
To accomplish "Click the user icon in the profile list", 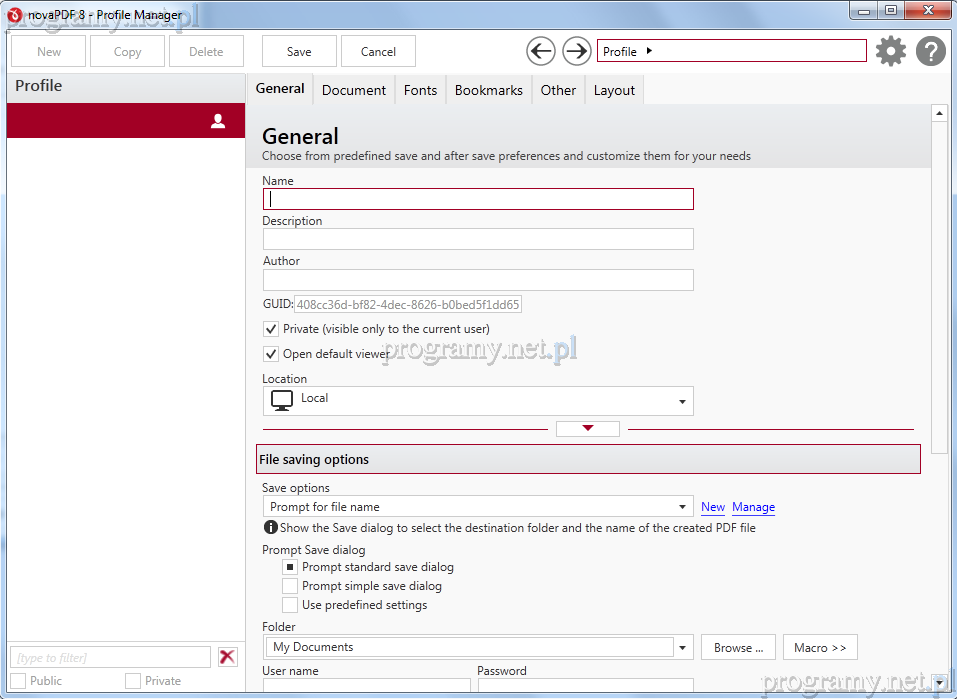I will (218, 121).
